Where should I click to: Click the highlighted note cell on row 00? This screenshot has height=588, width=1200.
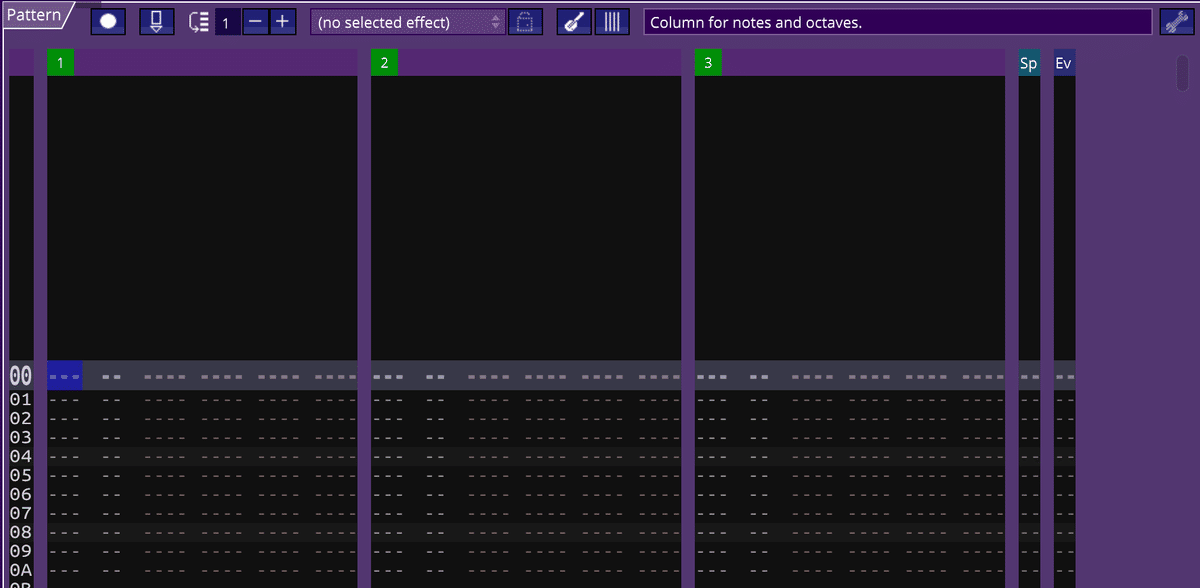[65, 376]
